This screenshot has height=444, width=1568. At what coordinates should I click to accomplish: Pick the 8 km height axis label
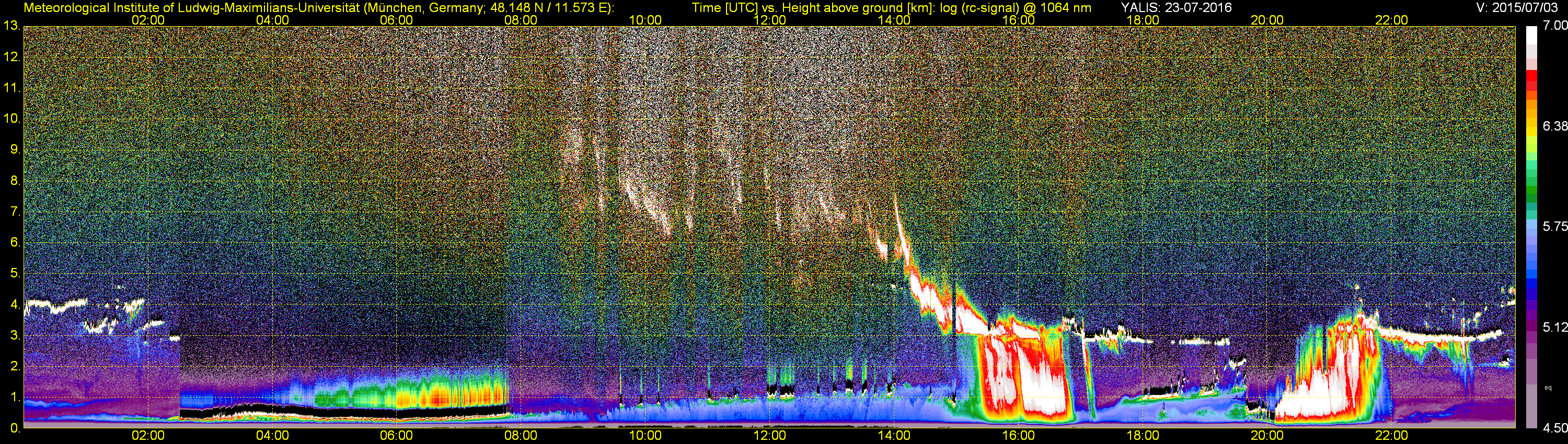(x=15, y=181)
